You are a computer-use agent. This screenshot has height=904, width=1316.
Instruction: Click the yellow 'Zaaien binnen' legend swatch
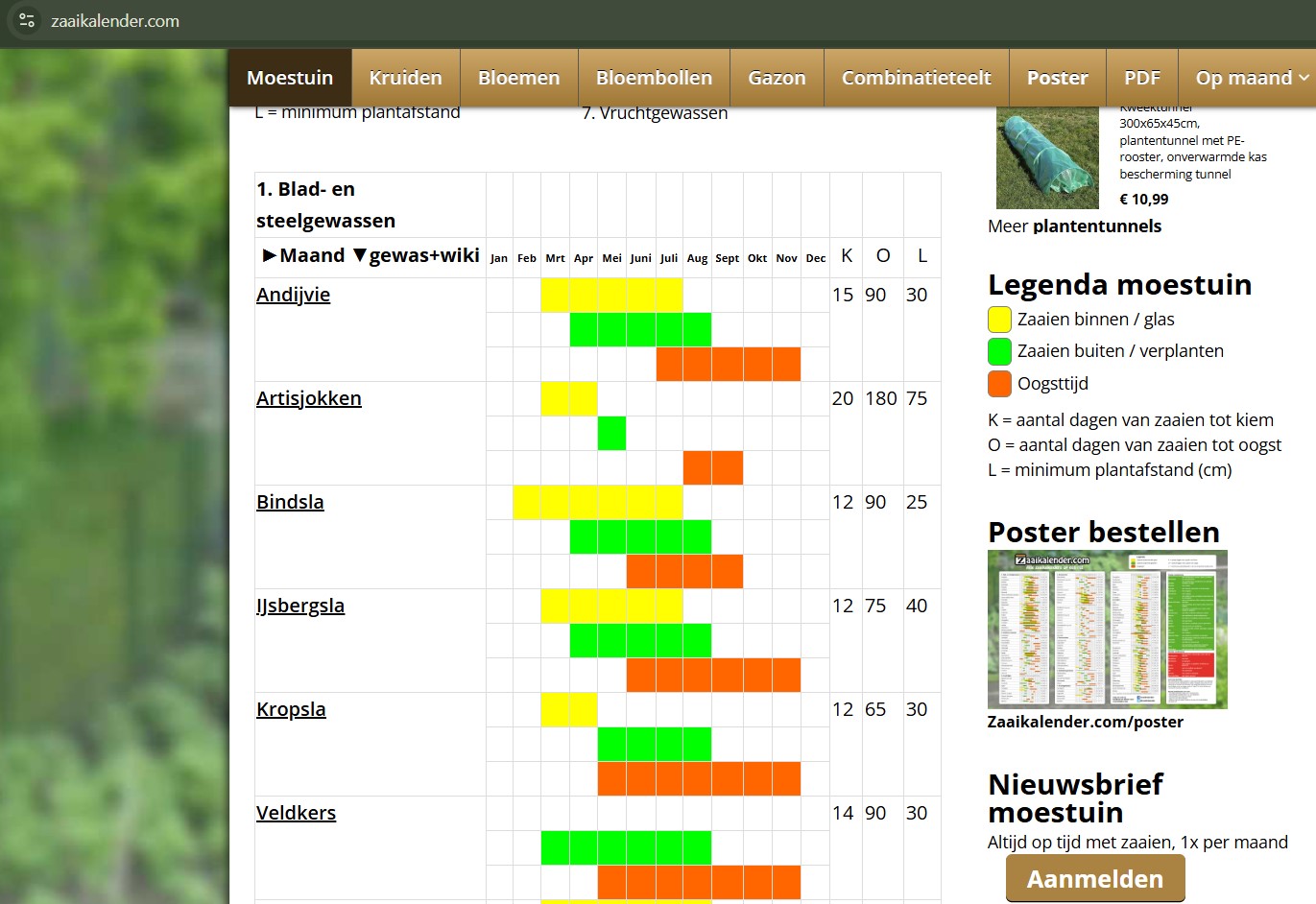[999, 320]
